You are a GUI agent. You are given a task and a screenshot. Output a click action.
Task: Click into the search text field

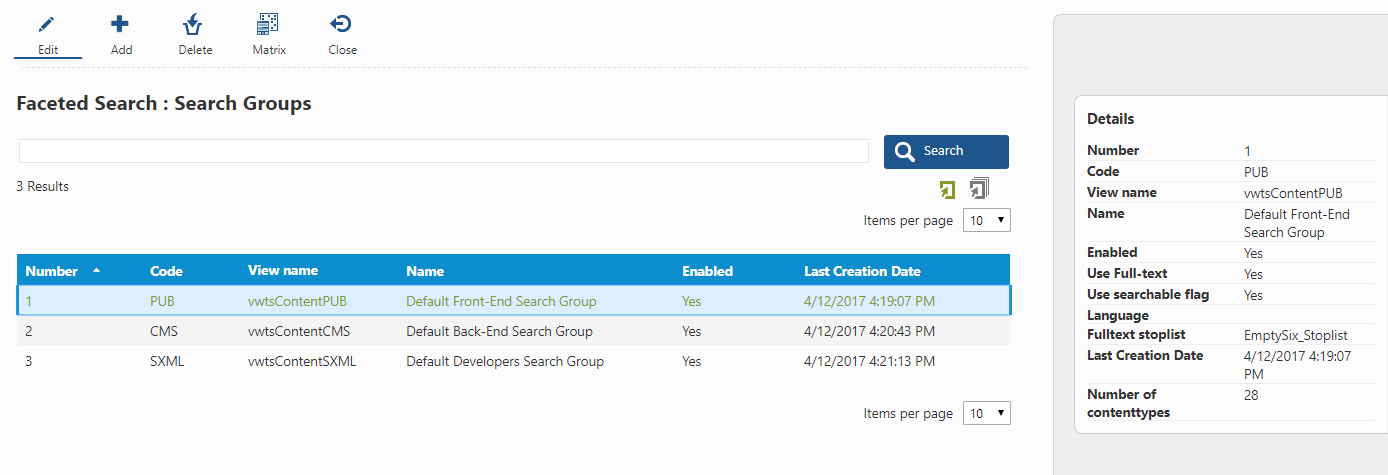pyautogui.click(x=444, y=151)
